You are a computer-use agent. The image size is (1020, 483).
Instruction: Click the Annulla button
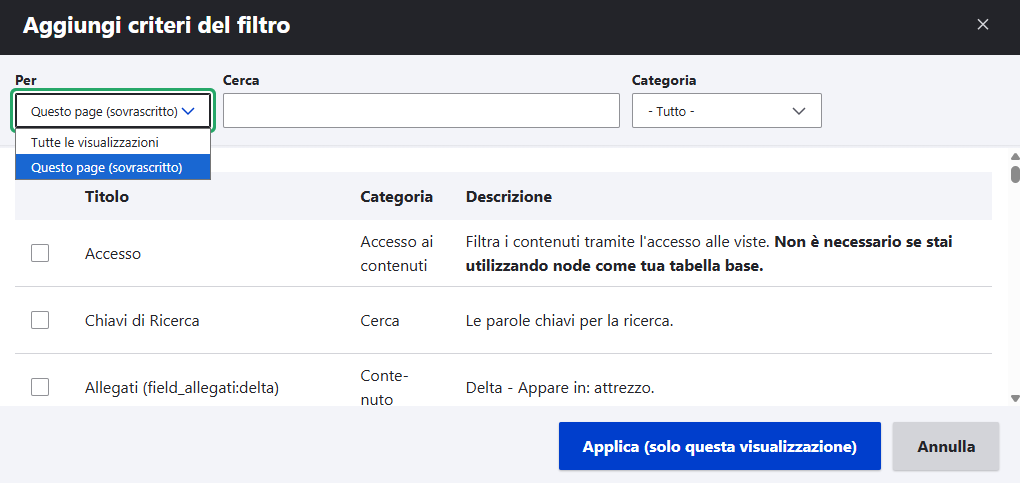(x=945, y=446)
